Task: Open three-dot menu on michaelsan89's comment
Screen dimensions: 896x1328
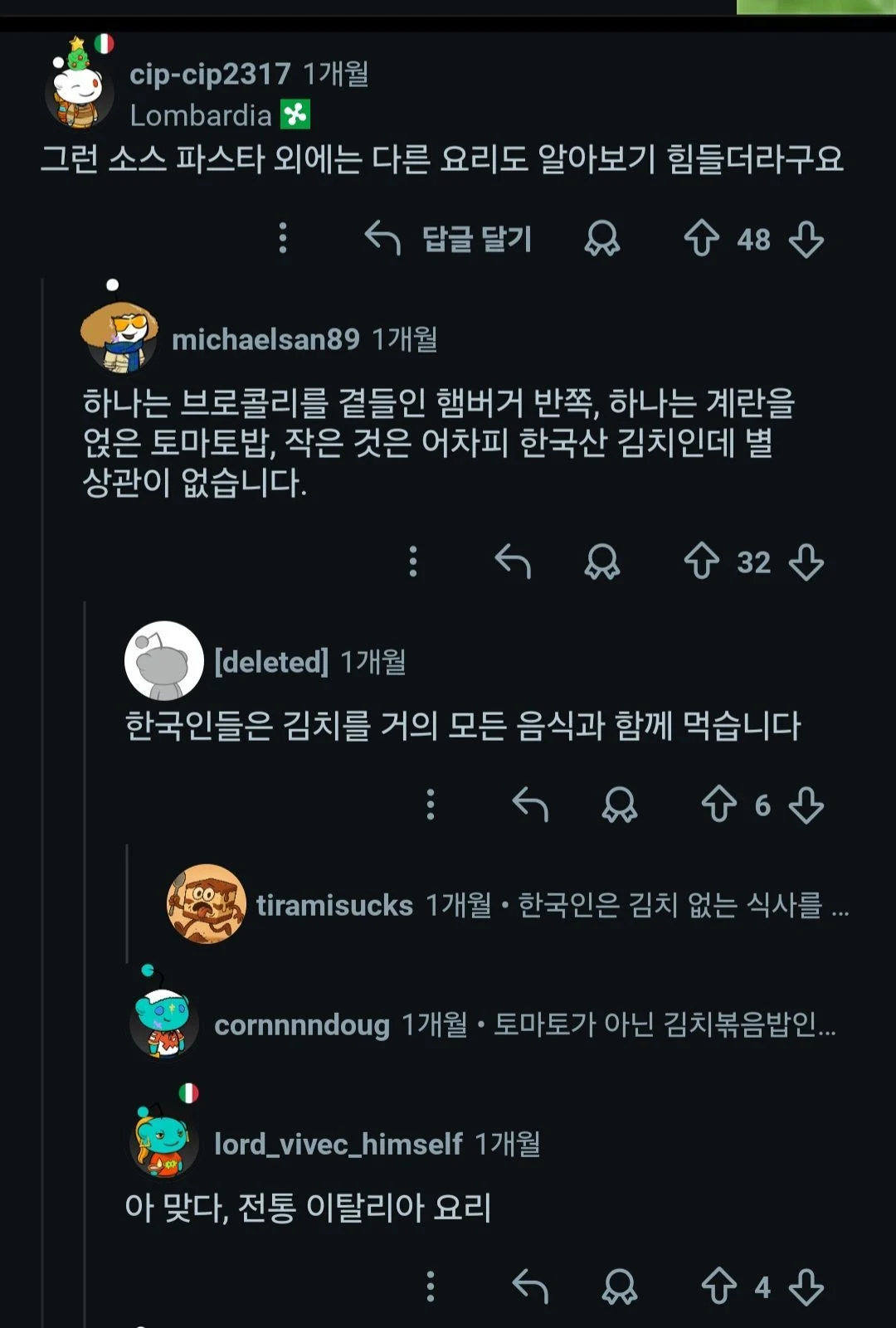Action: coord(413,562)
